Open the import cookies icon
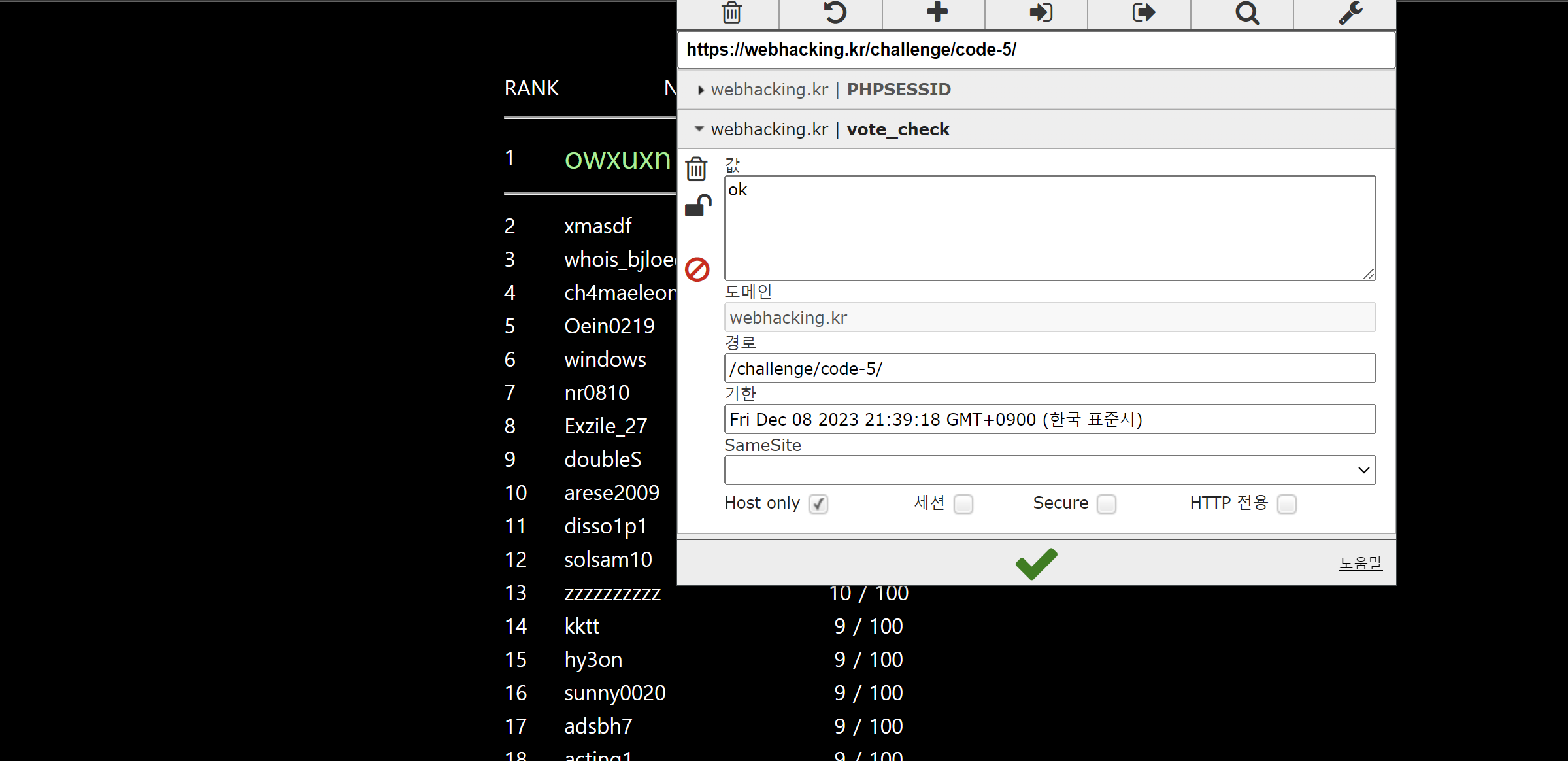Screen dimensions: 1568x761 click(1039, 13)
